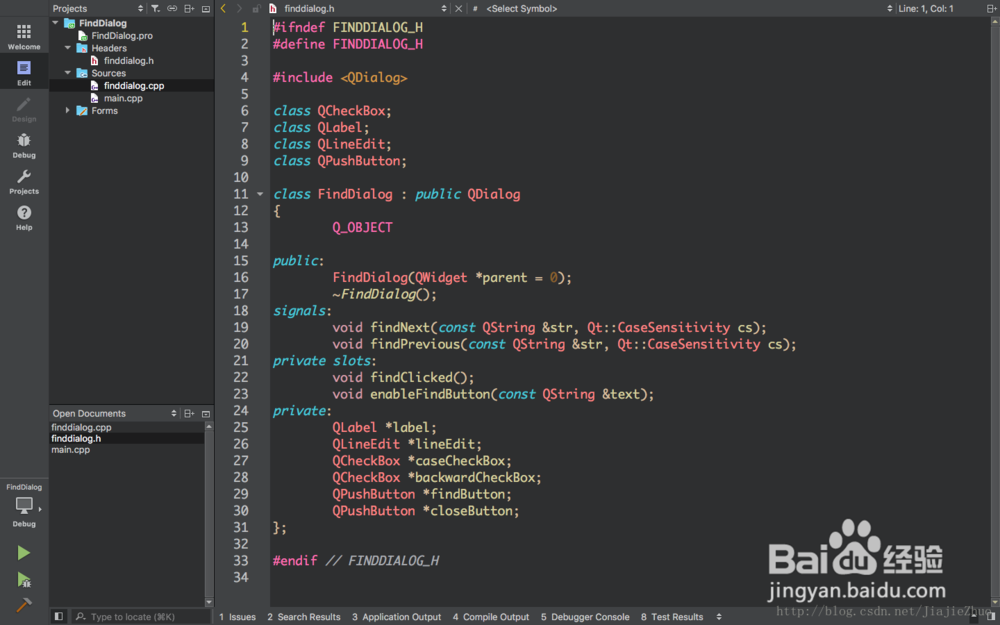
Task: Collapse the Headers folder
Action: [68, 48]
